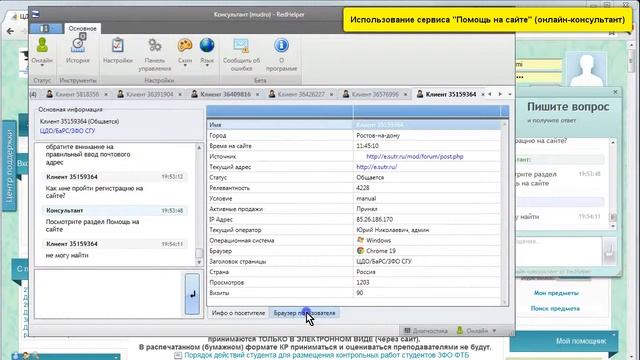Open the История tool in the ribbon
This screenshot has width=640, height=360.
click(x=78, y=49)
